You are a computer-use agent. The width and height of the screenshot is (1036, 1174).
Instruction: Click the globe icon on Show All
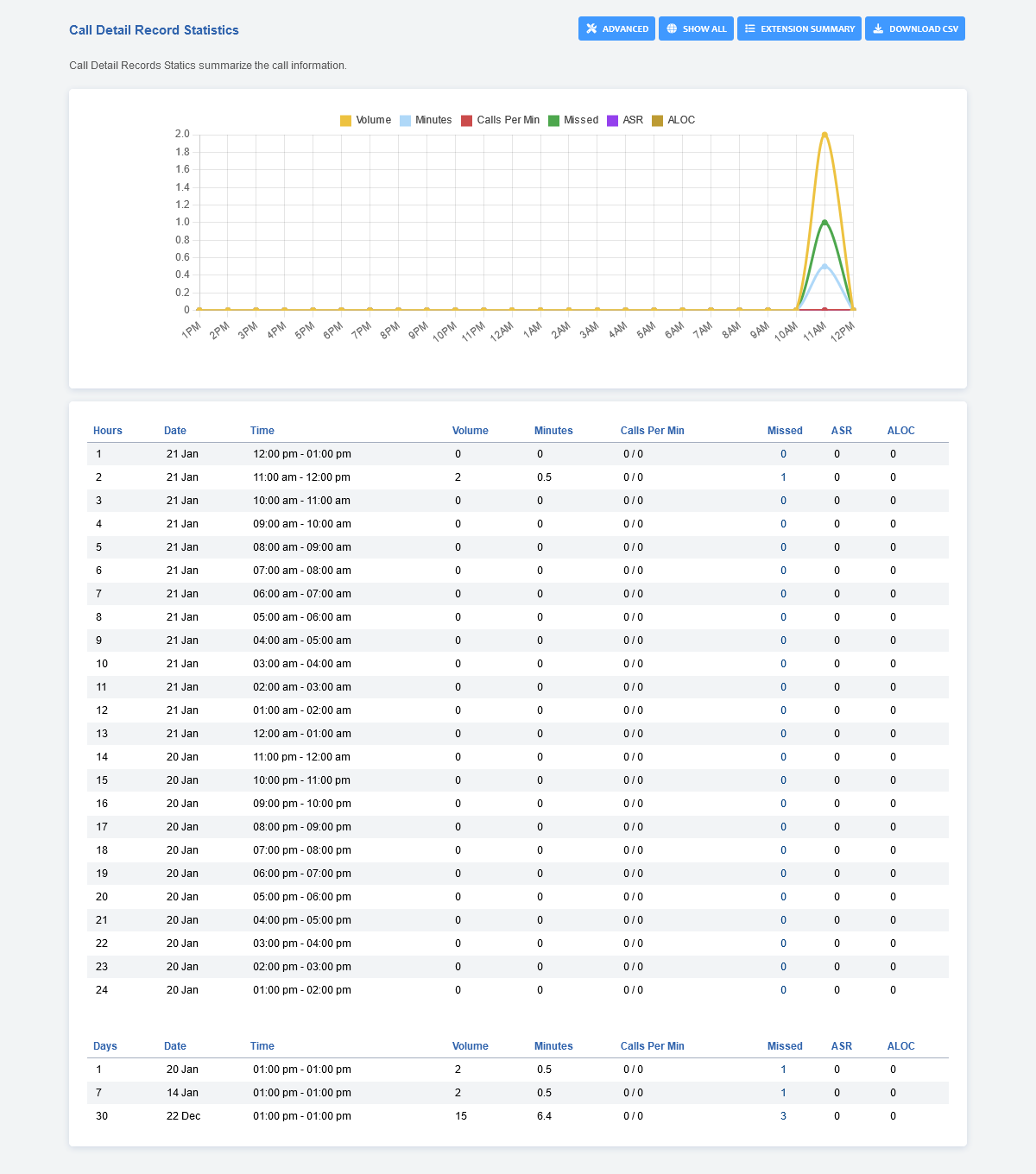672,28
